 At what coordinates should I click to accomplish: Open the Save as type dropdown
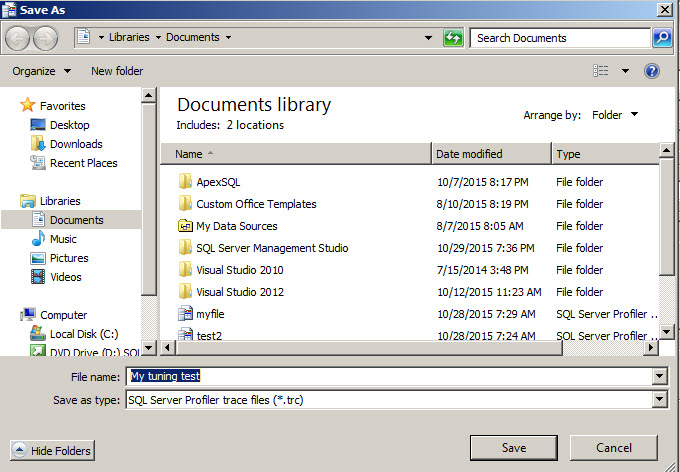click(x=658, y=400)
